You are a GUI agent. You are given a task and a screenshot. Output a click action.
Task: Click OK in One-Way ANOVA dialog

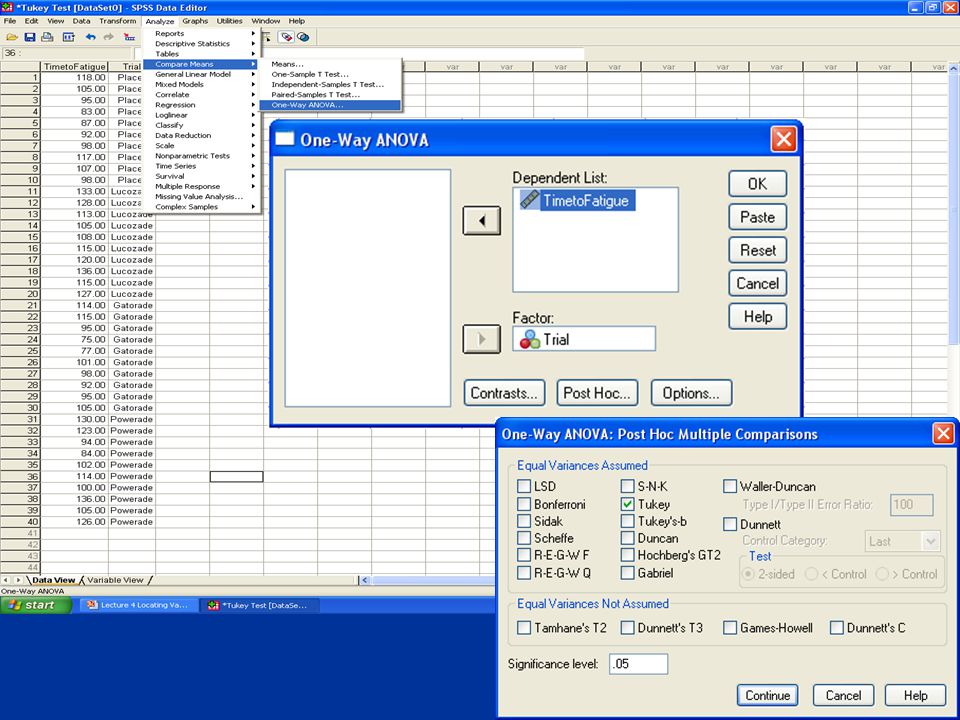(x=757, y=184)
